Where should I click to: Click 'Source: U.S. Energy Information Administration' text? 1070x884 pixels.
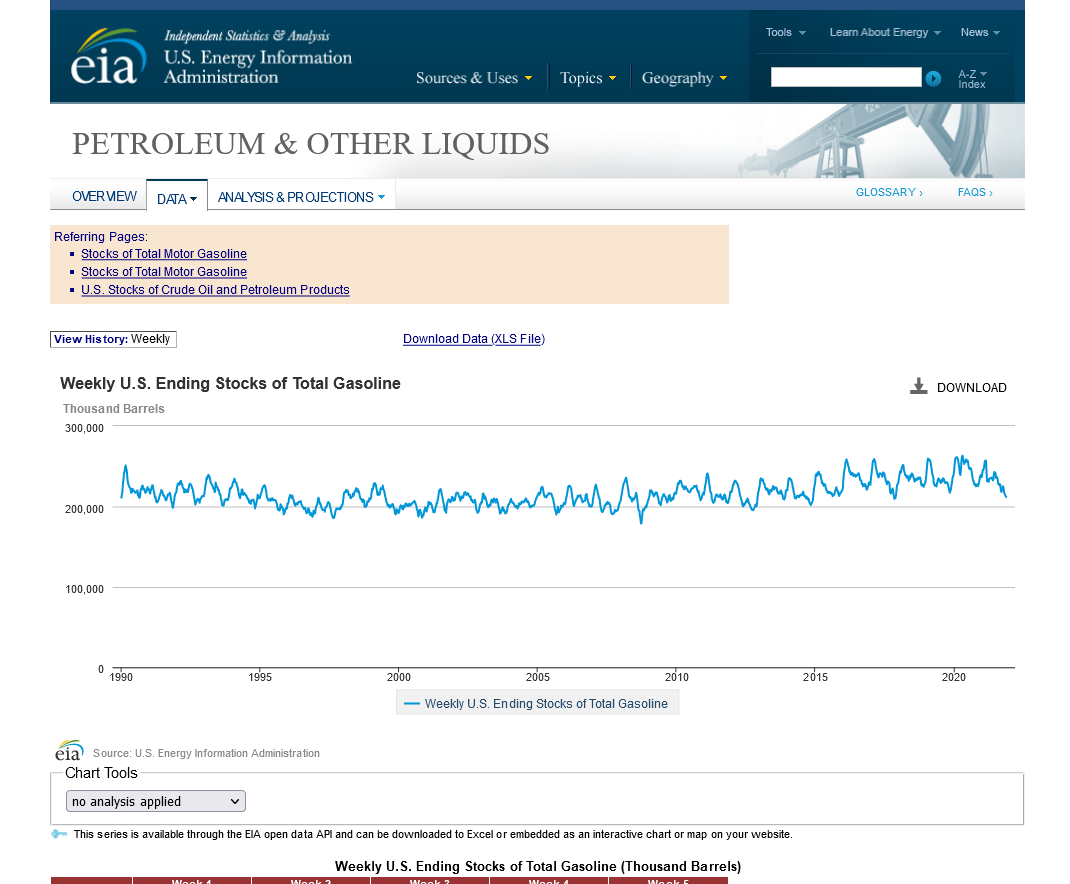(206, 753)
